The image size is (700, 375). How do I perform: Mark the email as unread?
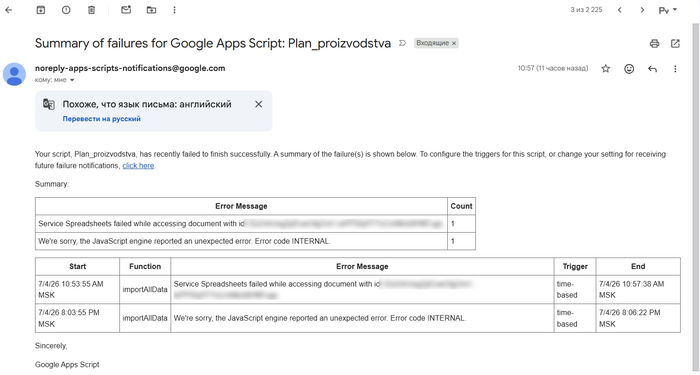click(126, 9)
